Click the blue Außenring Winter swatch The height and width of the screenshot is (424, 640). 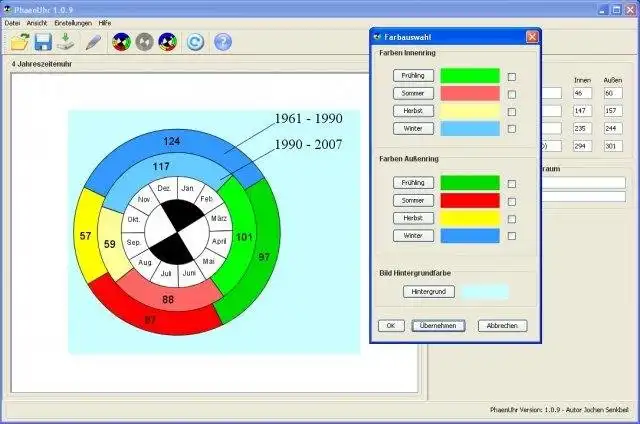470,235
